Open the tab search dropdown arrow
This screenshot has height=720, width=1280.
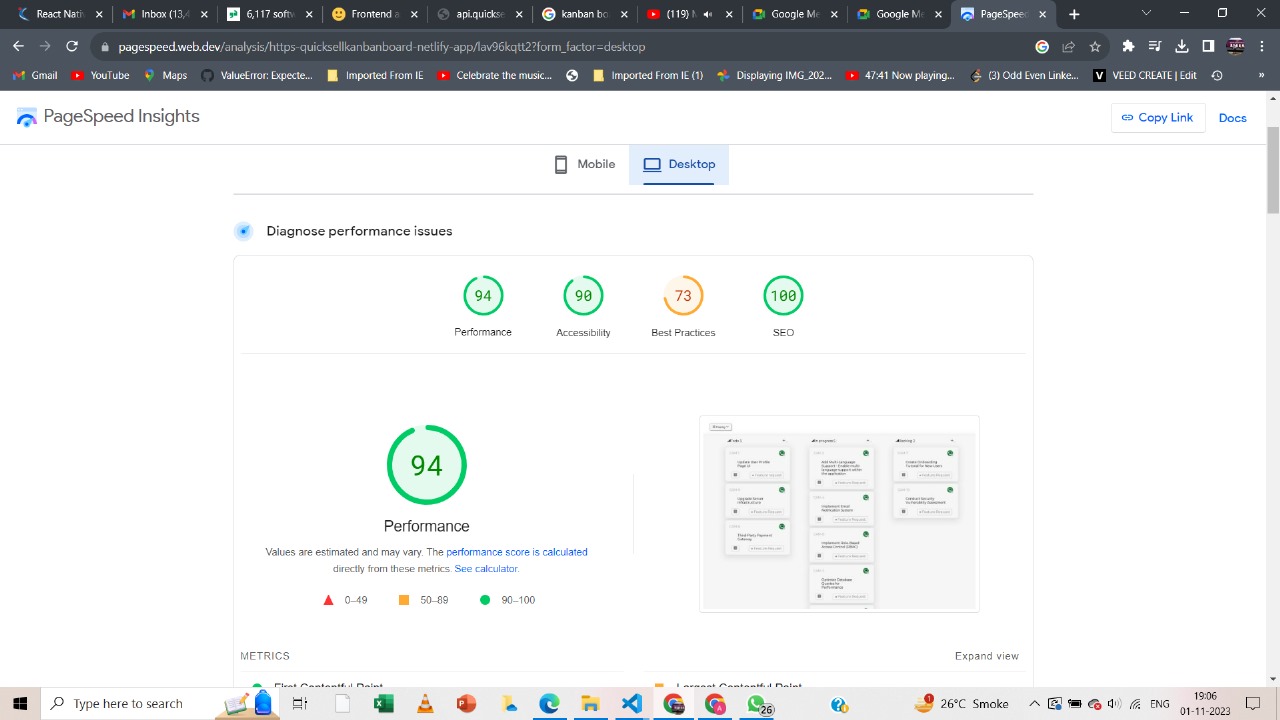1146,14
